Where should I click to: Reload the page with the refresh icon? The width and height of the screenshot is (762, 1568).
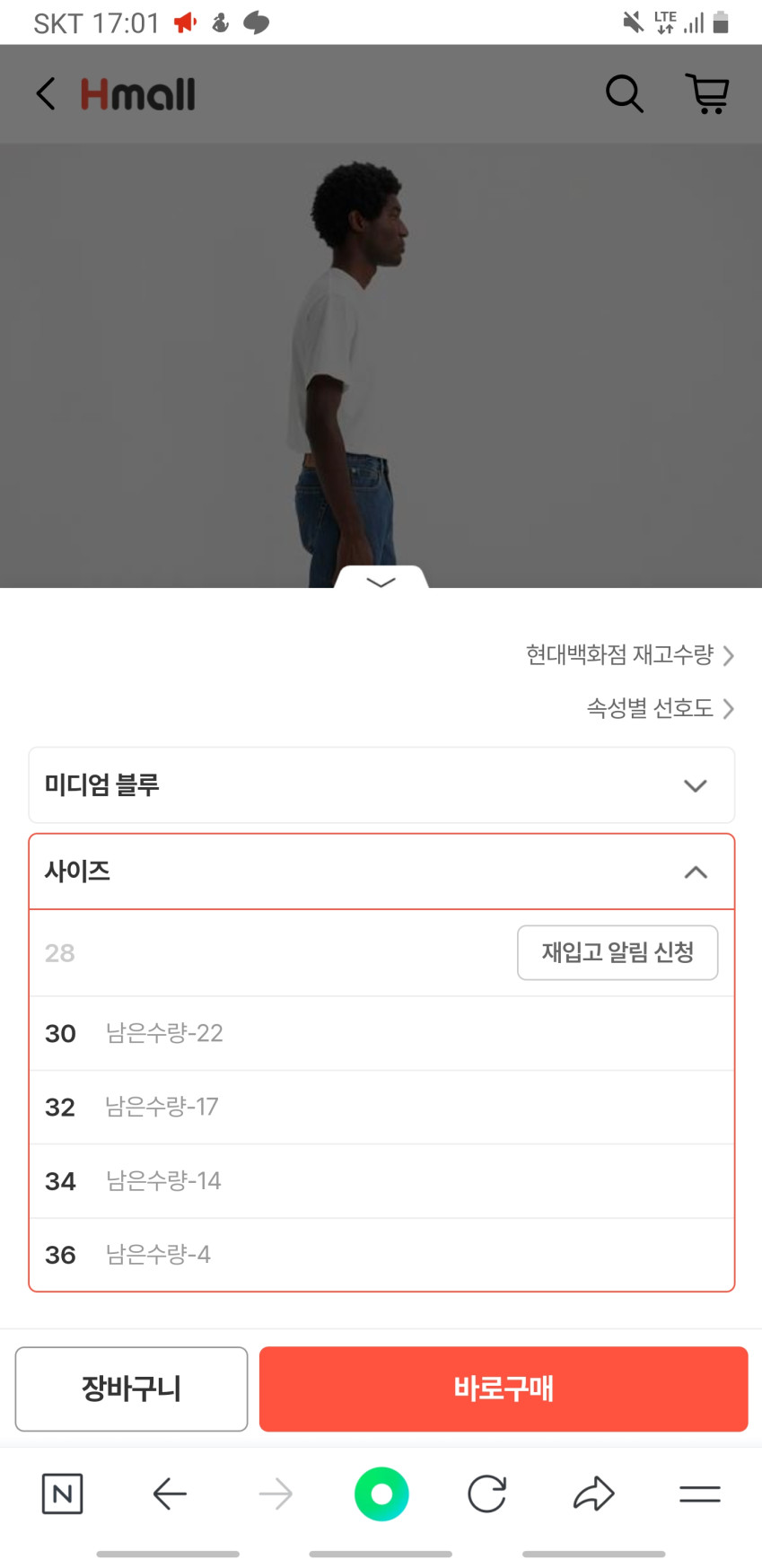[487, 1494]
